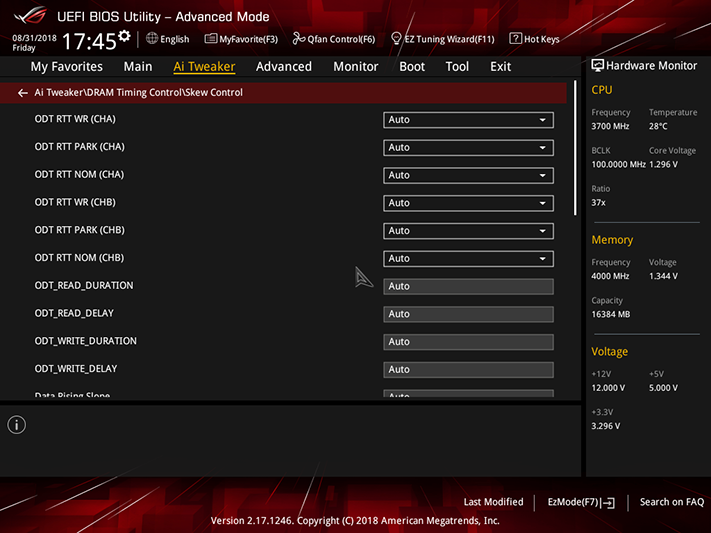711x533 pixels.
Task: Click the Qfan Control fan icon
Action: (298, 39)
